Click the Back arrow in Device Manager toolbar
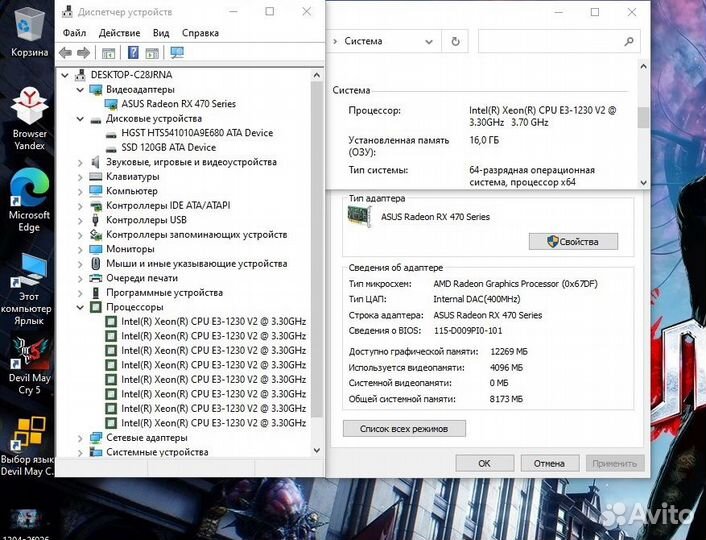Image resolution: width=706 pixels, height=540 pixels. 65,53
